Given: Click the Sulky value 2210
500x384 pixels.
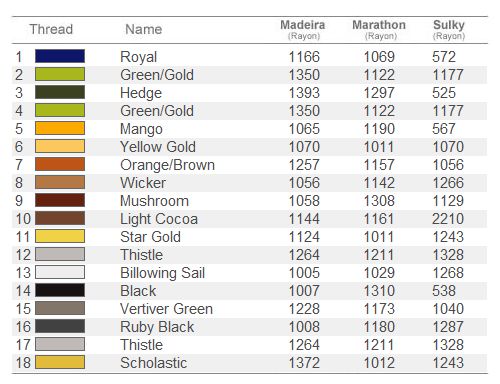Looking at the screenshot, I should 448,219.
